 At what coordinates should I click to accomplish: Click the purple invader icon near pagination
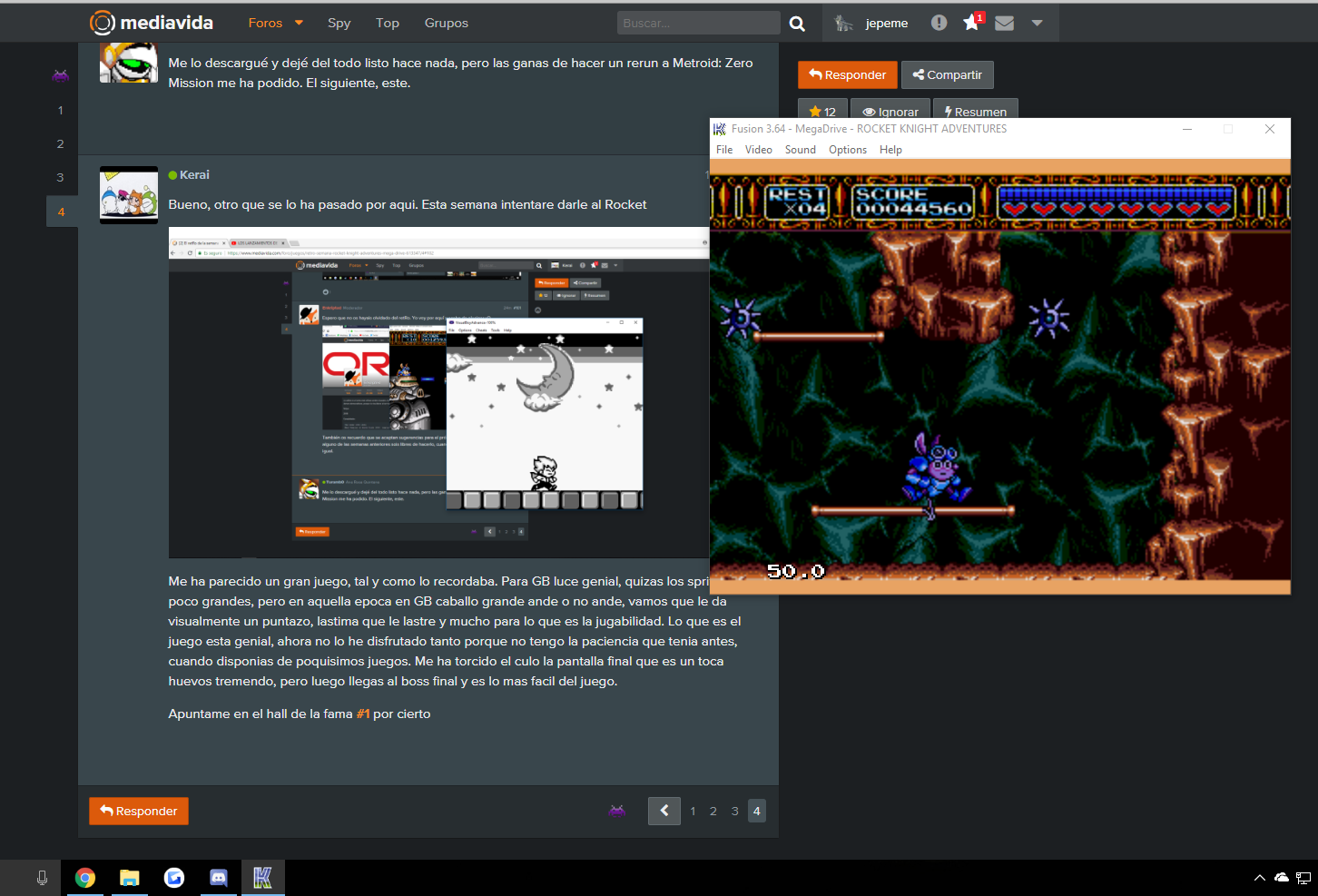tap(617, 811)
